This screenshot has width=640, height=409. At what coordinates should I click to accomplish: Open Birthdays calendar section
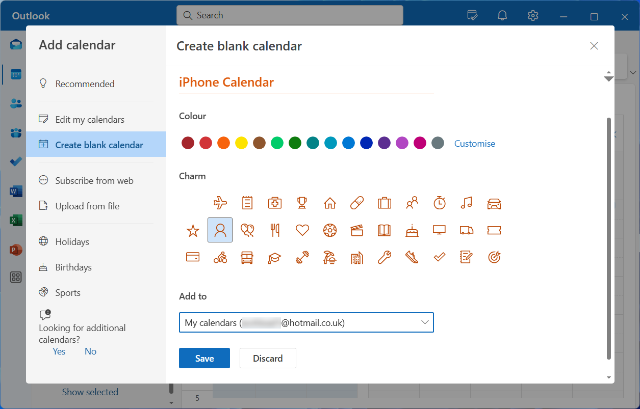tap(96, 267)
